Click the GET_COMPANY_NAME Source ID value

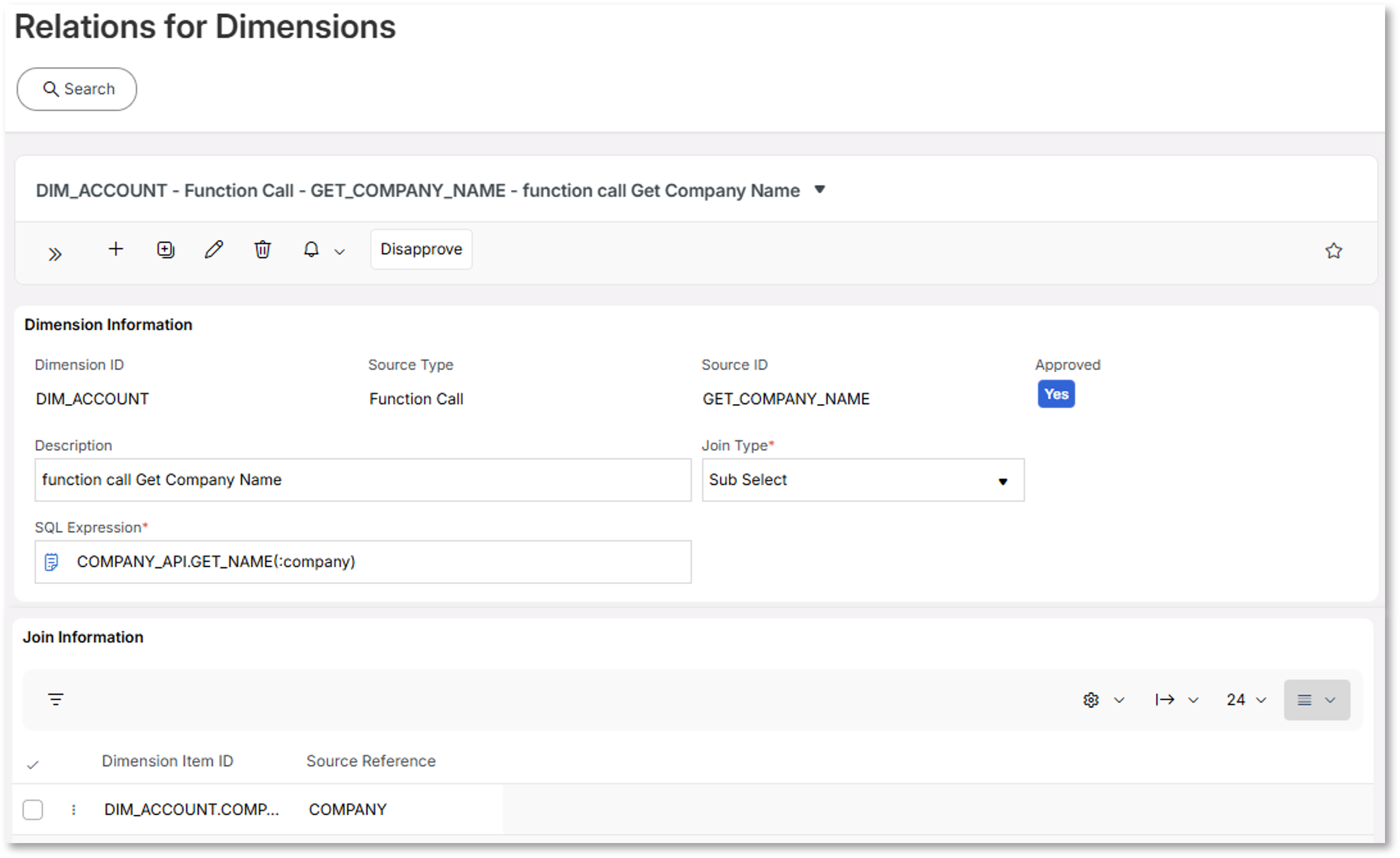[786, 399]
